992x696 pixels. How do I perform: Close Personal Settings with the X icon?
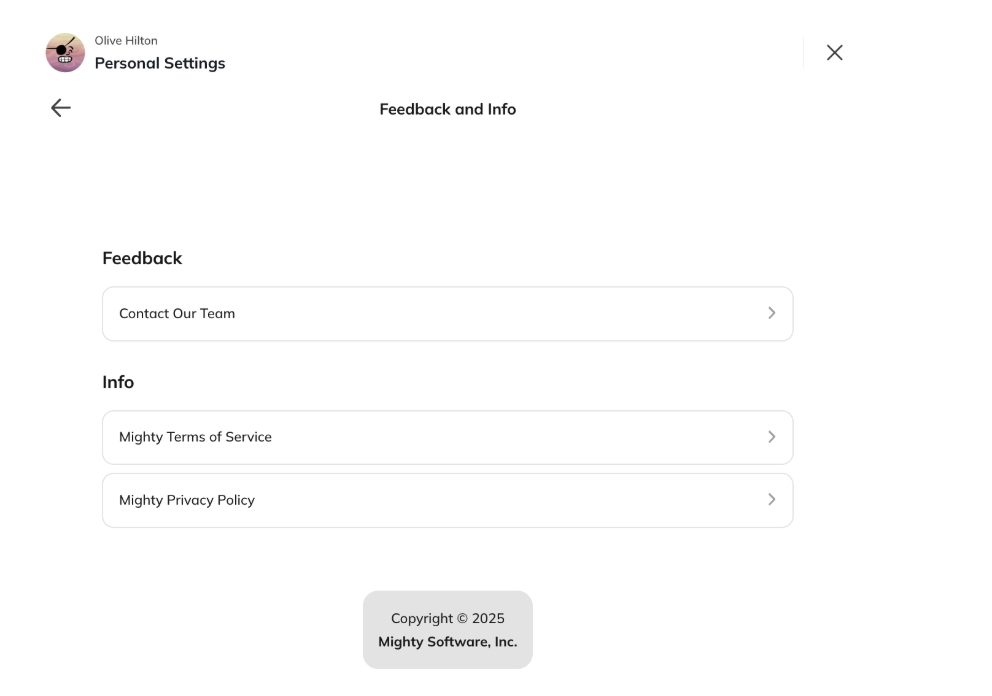pos(834,53)
